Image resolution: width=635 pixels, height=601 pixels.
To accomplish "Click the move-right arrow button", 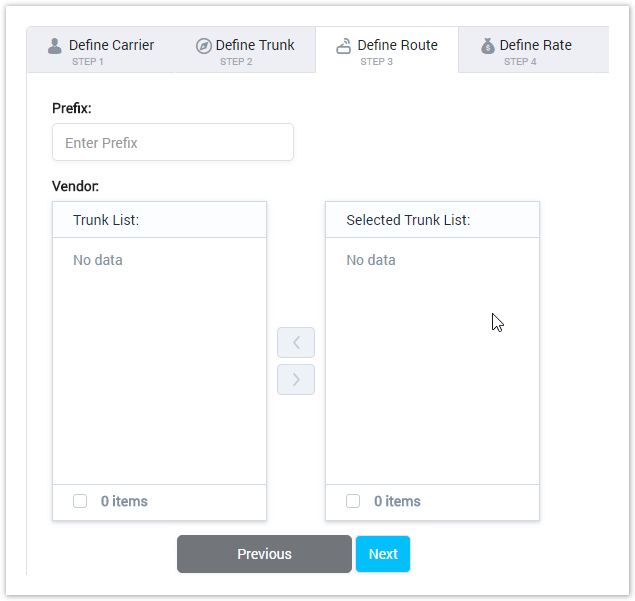I will 296,379.
